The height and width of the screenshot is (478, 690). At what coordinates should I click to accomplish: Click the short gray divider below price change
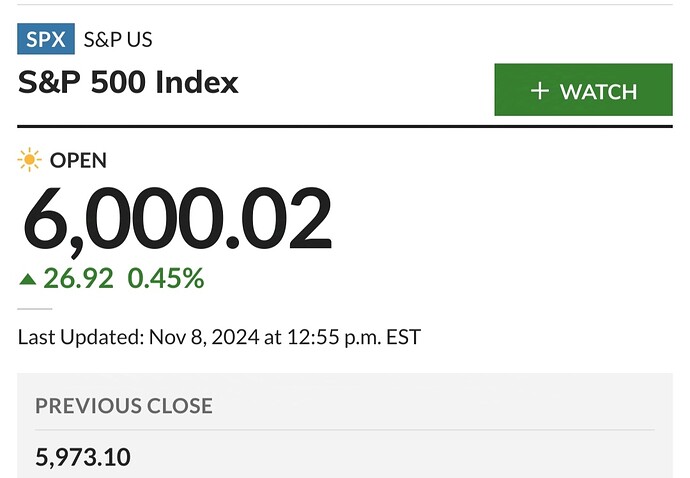35,309
